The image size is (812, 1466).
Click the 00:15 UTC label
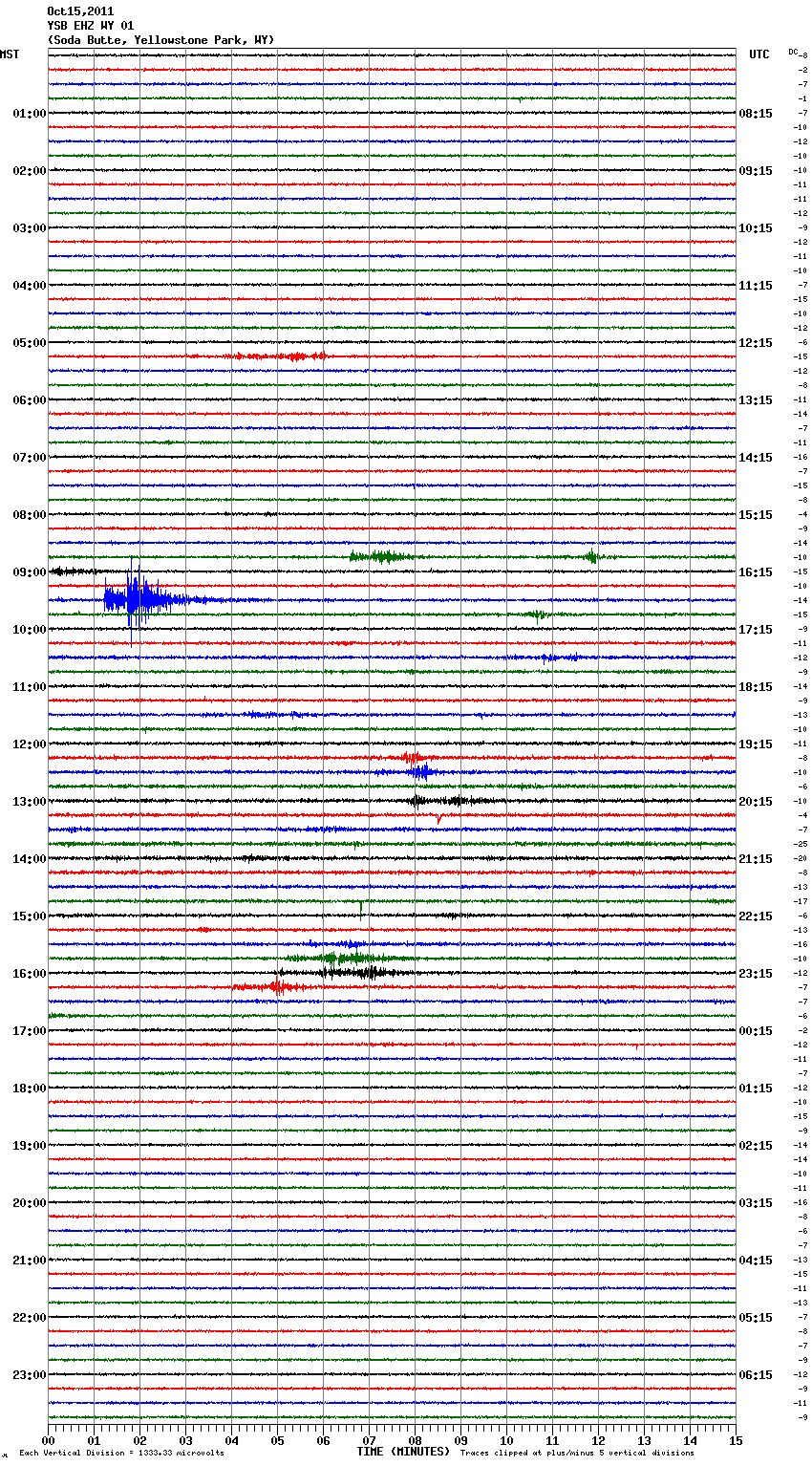(x=756, y=1031)
